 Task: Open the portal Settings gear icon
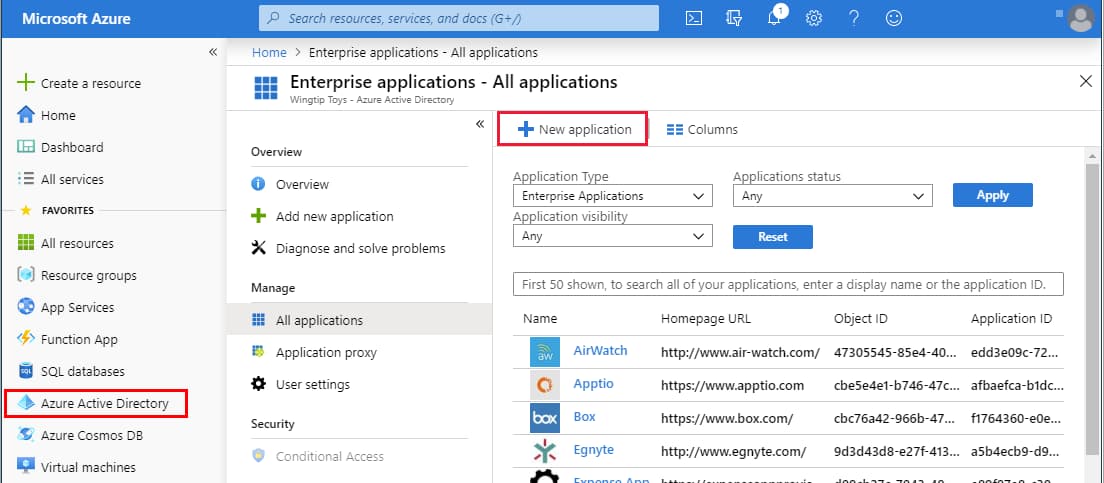click(x=814, y=18)
